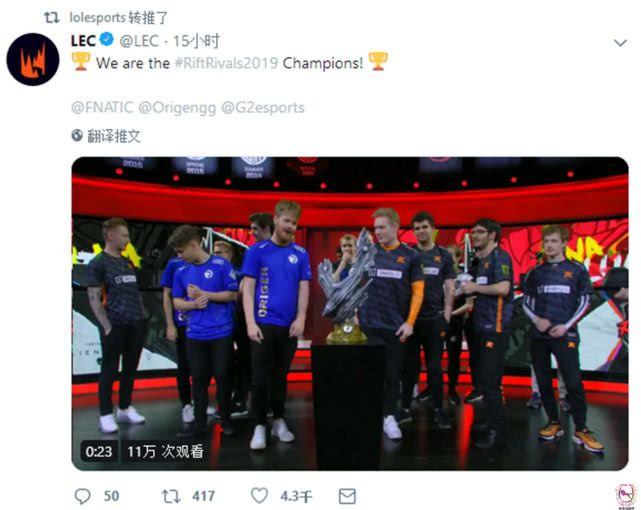Share tweet via the envelope icon

pyautogui.click(x=347, y=496)
